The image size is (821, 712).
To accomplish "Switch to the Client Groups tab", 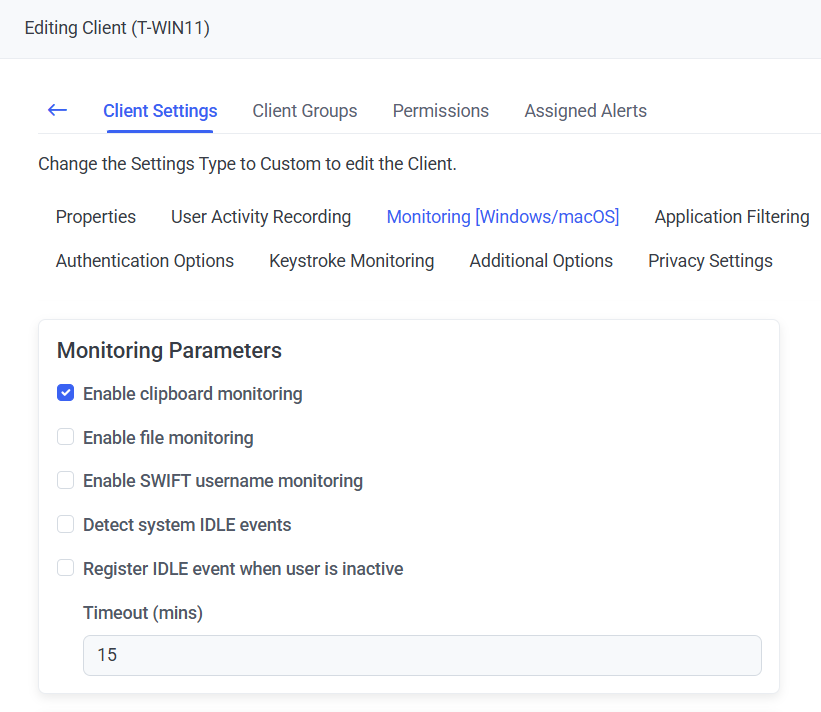I will pyautogui.click(x=304, y=111).
